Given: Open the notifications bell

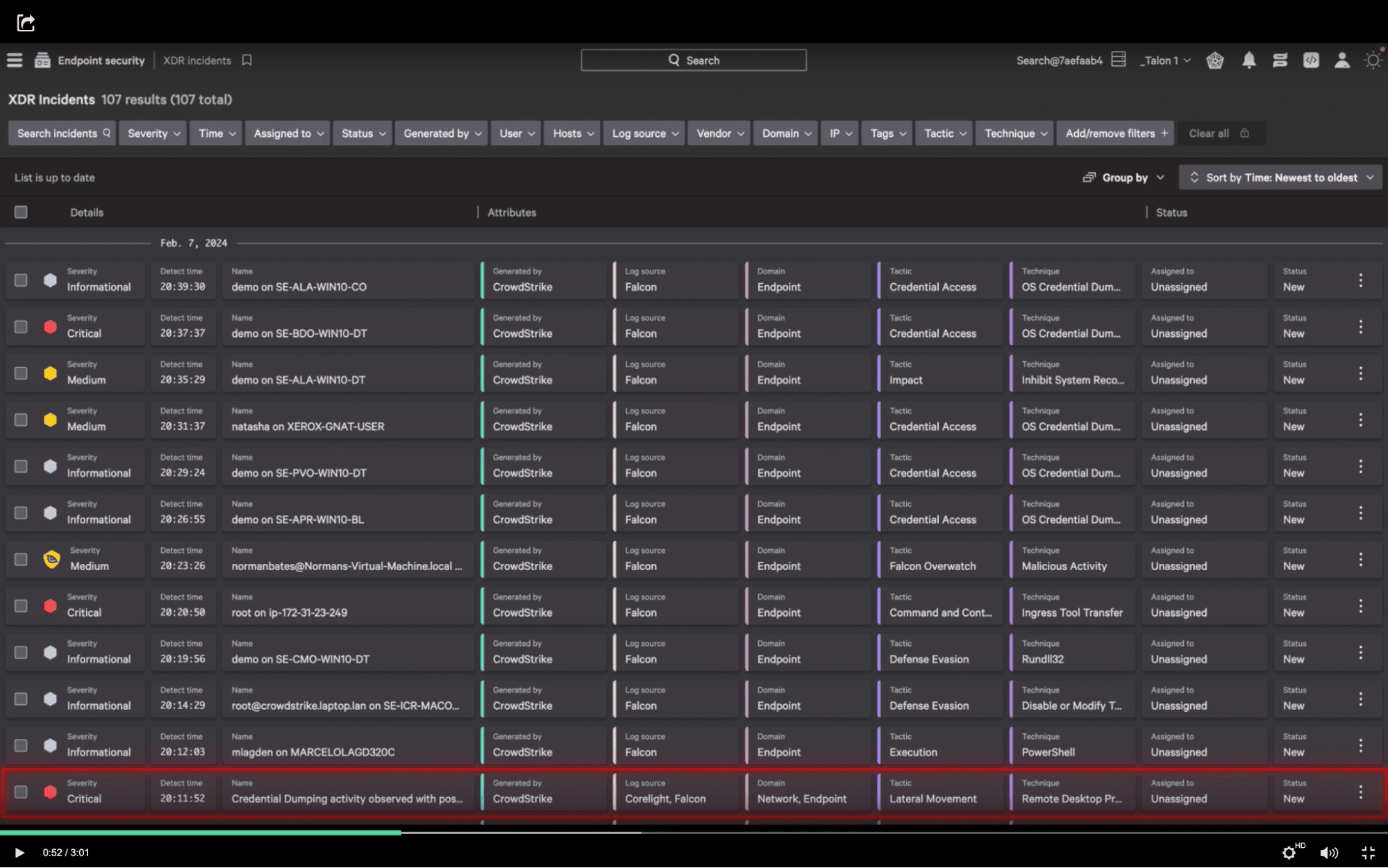Looking at the screenshot, I should pyautogui.click(x=1248, y=60).
